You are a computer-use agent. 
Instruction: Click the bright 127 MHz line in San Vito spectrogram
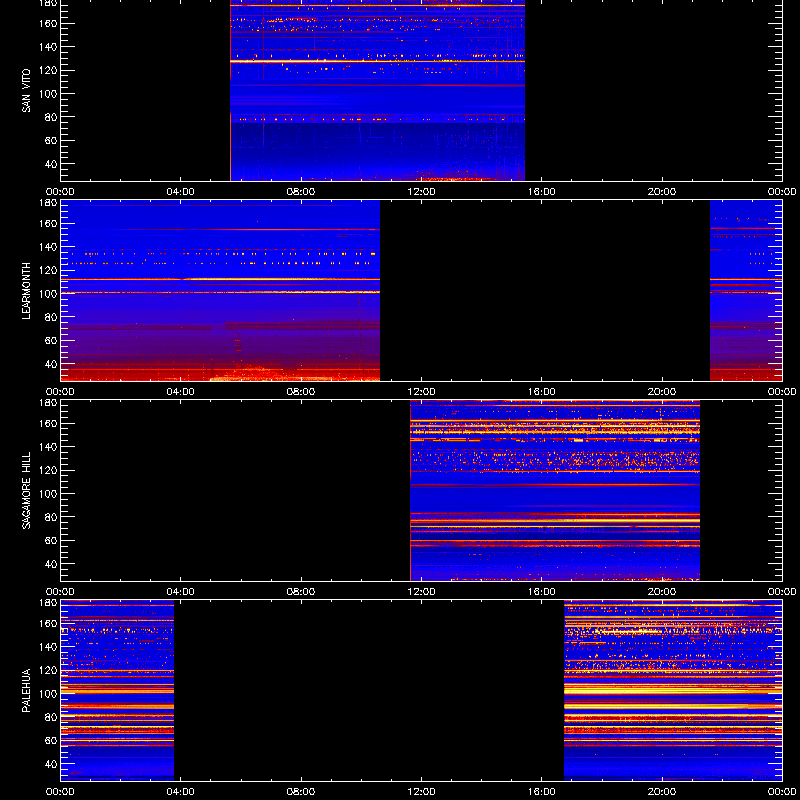(x=378, y=61)
